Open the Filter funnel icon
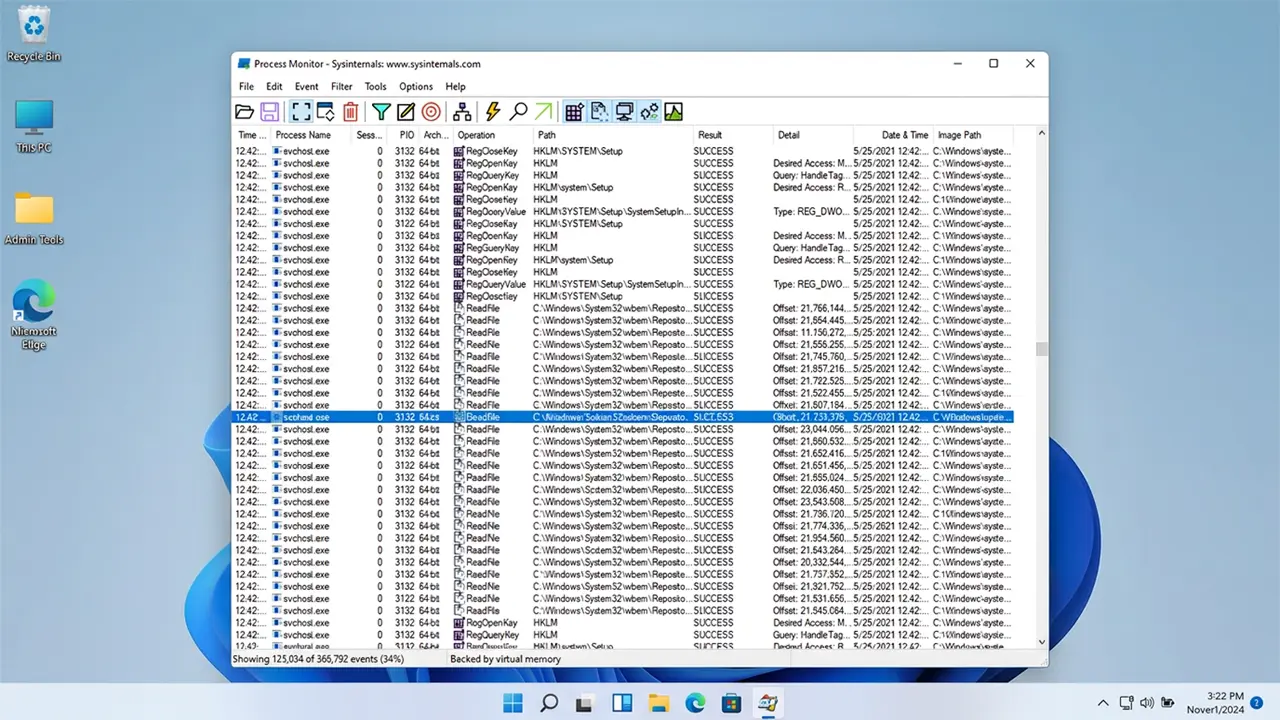1280x720 pixels. (x=381, y=112)
